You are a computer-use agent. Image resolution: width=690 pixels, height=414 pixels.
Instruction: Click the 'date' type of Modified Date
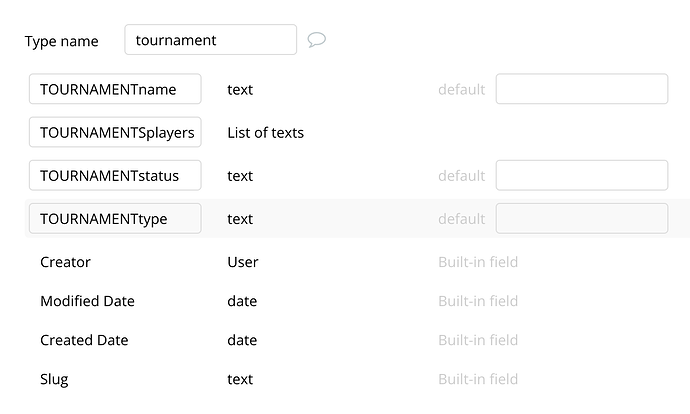(242, 301)
